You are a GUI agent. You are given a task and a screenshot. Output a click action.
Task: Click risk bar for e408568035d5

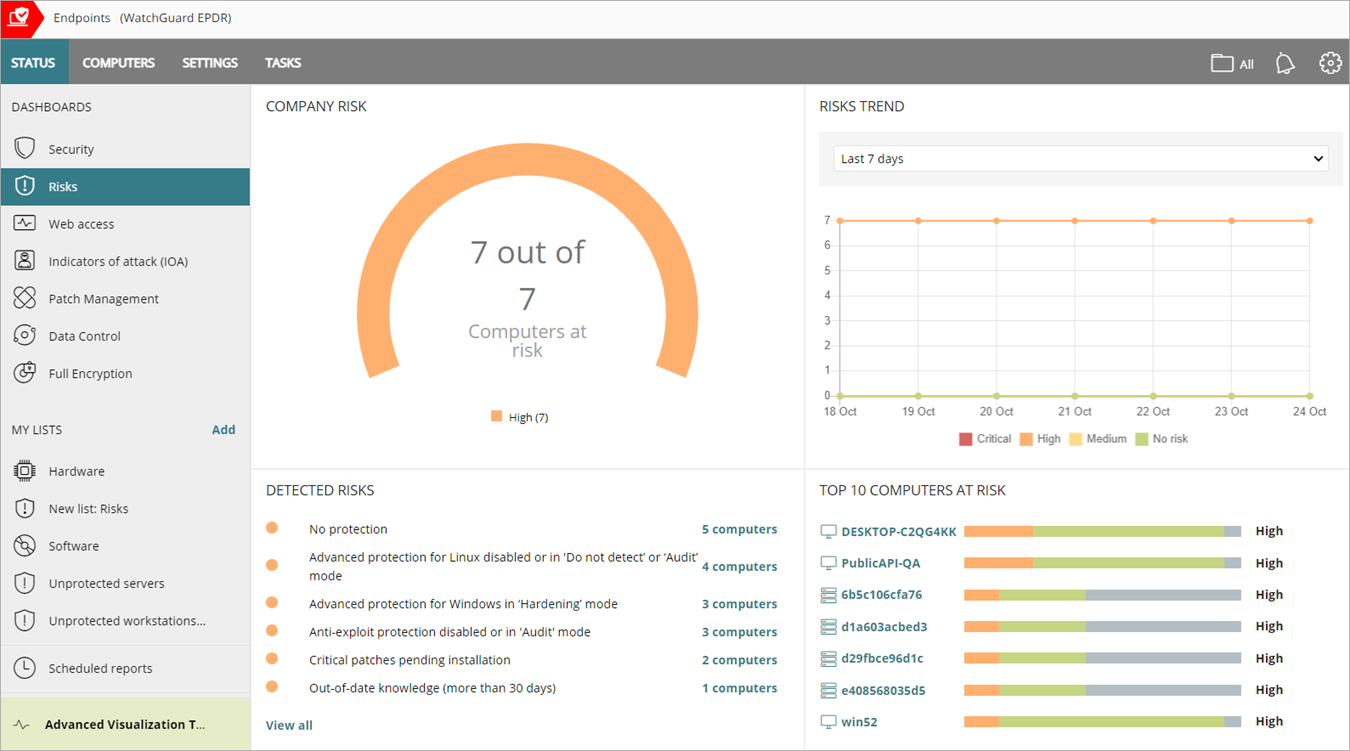(x=1102, y=691)
